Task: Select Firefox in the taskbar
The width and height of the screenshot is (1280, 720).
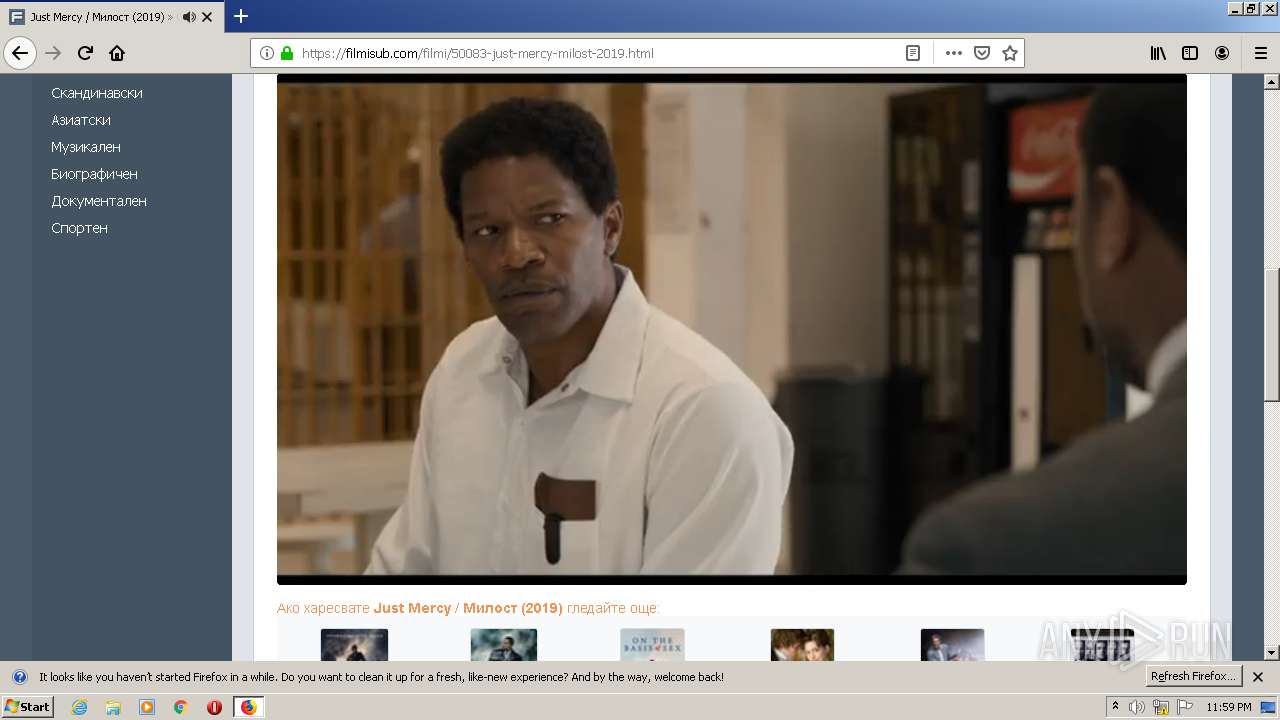Action: click(248, 707)
